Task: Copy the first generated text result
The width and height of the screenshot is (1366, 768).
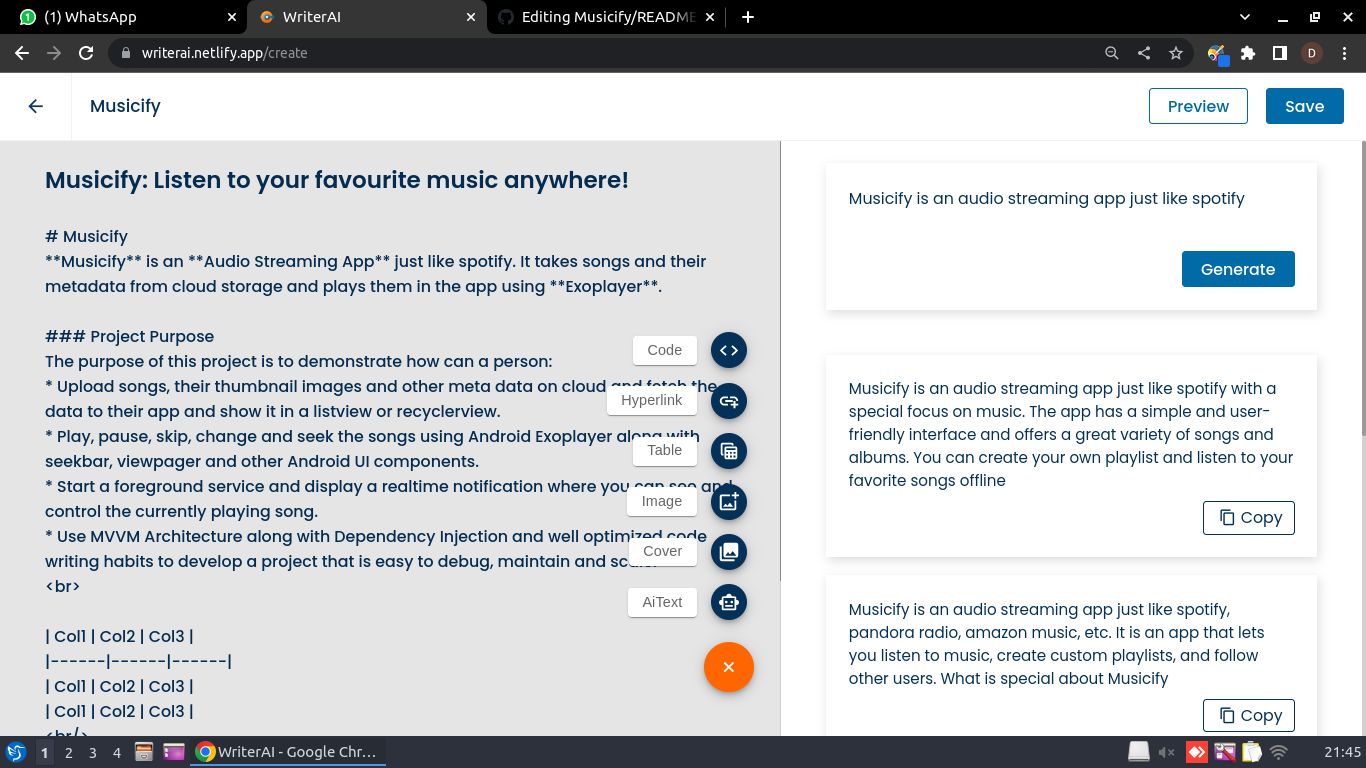Action: click(1249, 518)
